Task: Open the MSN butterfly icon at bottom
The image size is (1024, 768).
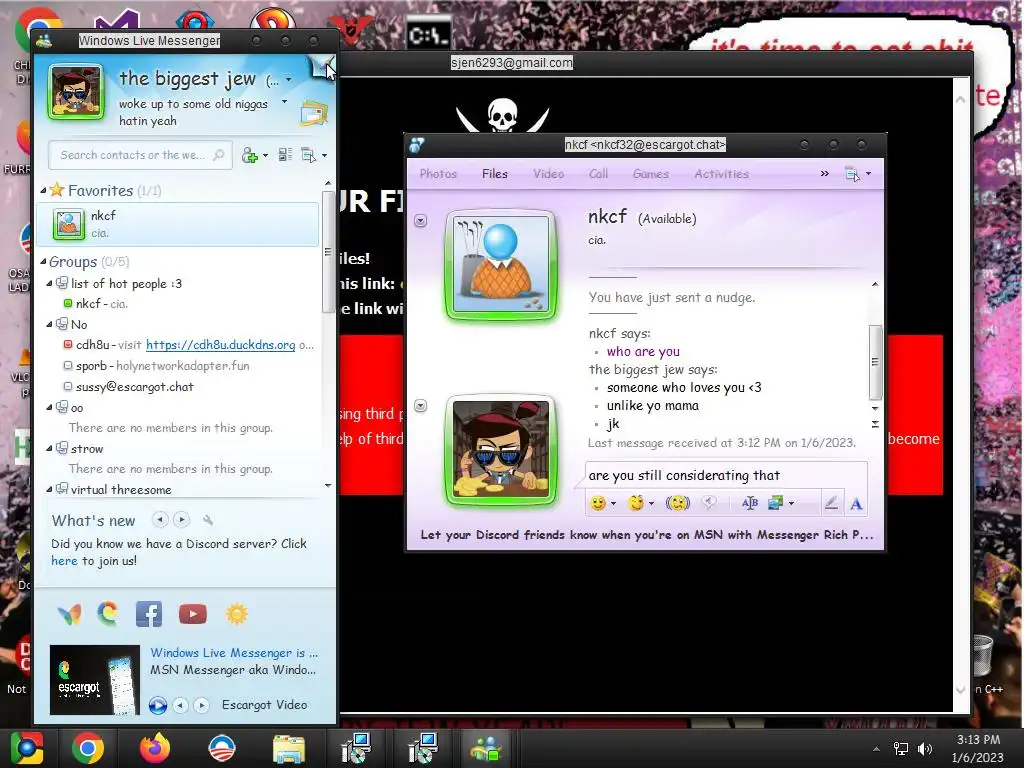Action: (69, 615)
